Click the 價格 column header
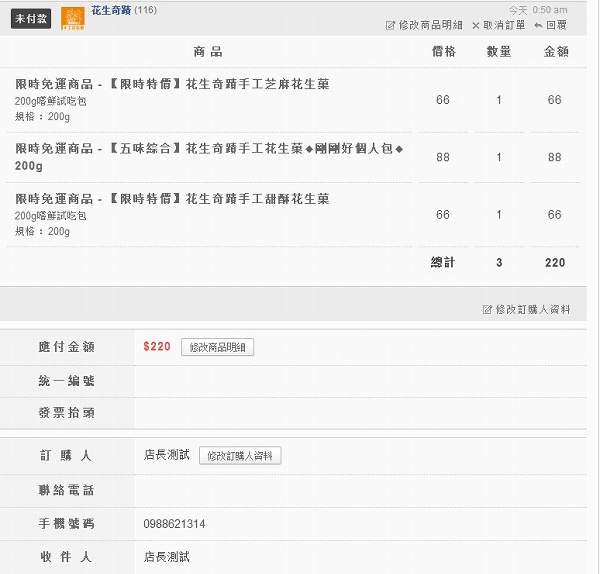The image size is (600, 574). tap(444, 52)
